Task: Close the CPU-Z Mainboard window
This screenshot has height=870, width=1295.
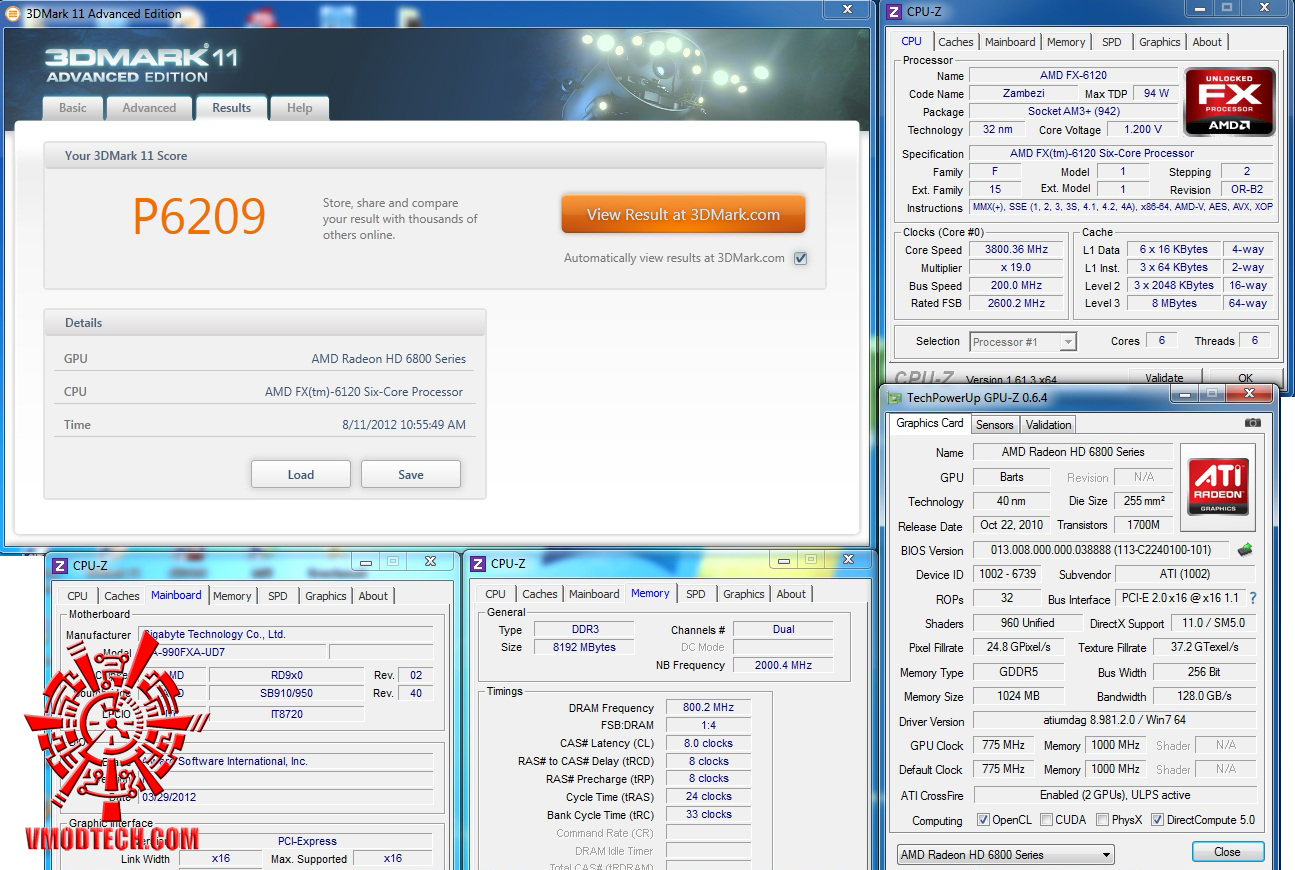Action: click(x=431, y=561)
